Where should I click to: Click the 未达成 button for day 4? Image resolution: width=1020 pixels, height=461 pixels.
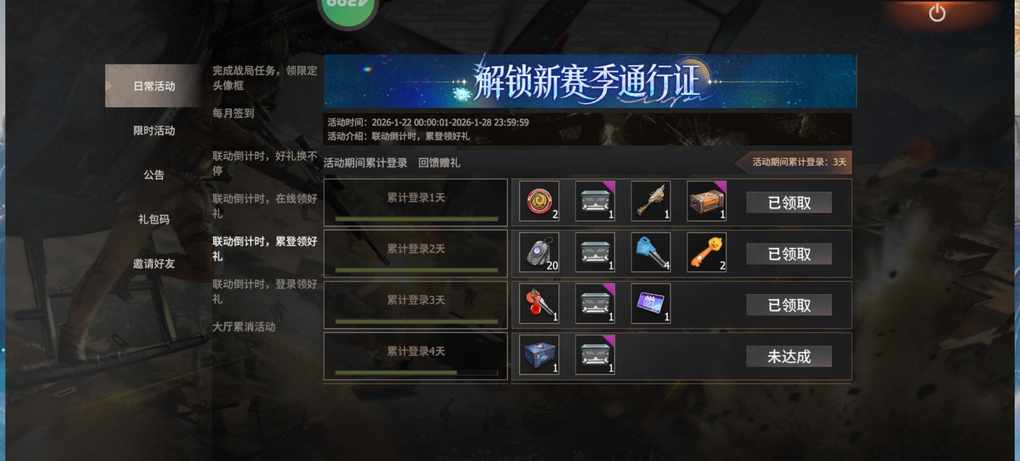789,356
